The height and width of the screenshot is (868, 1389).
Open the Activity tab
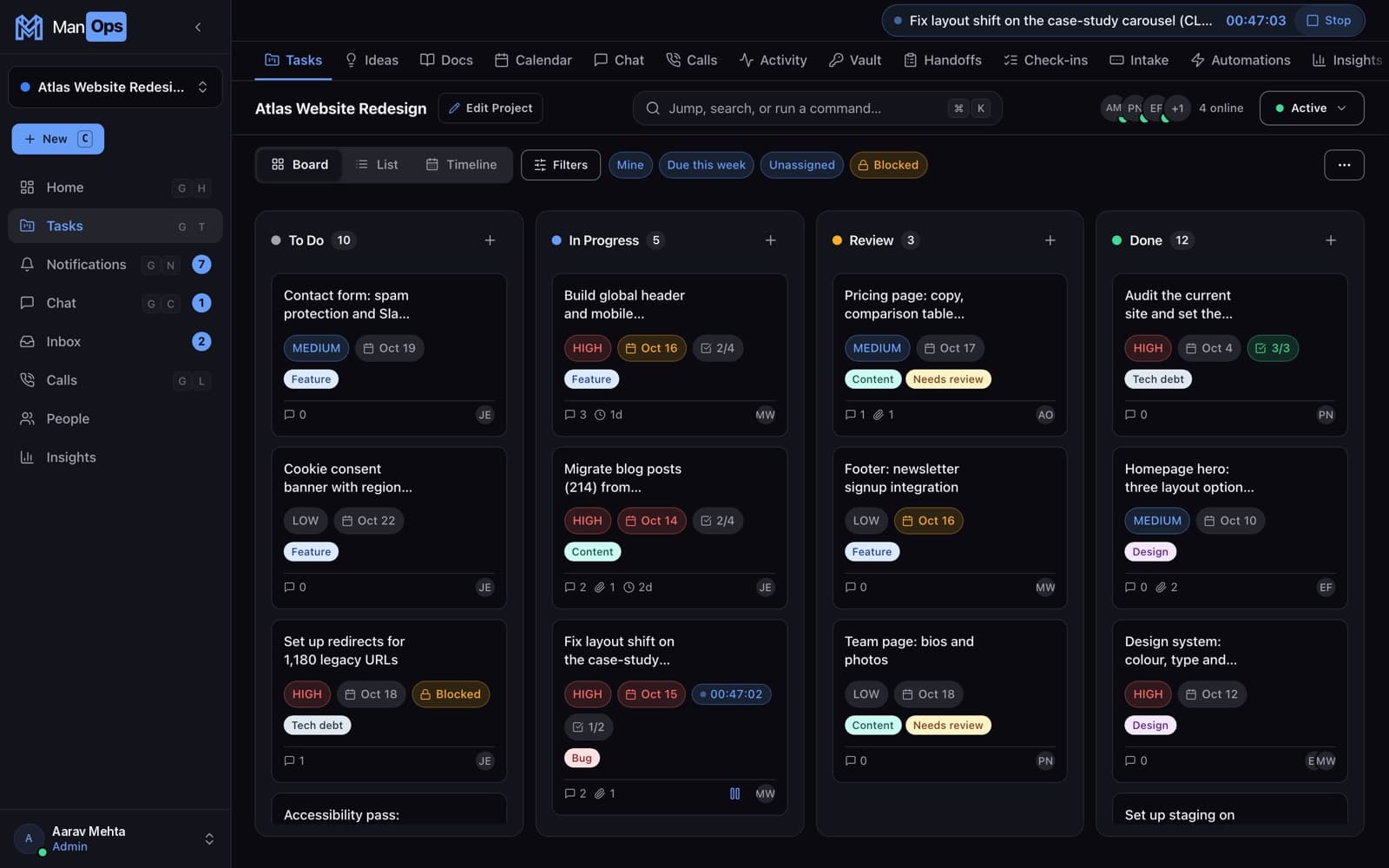pos(773,60)
